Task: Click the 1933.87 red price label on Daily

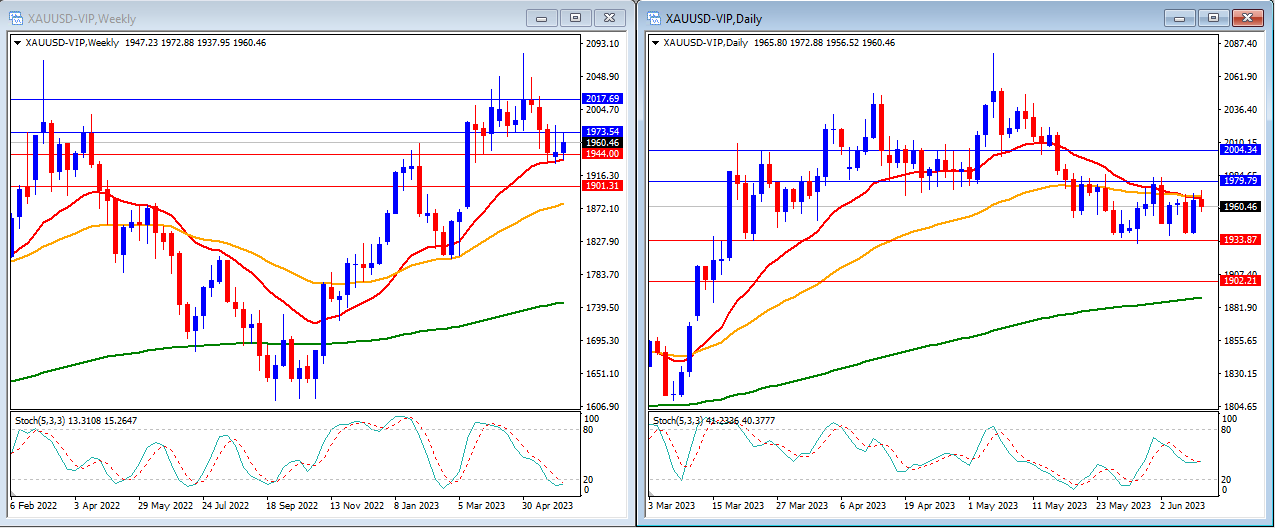Action: [1240, 240]
